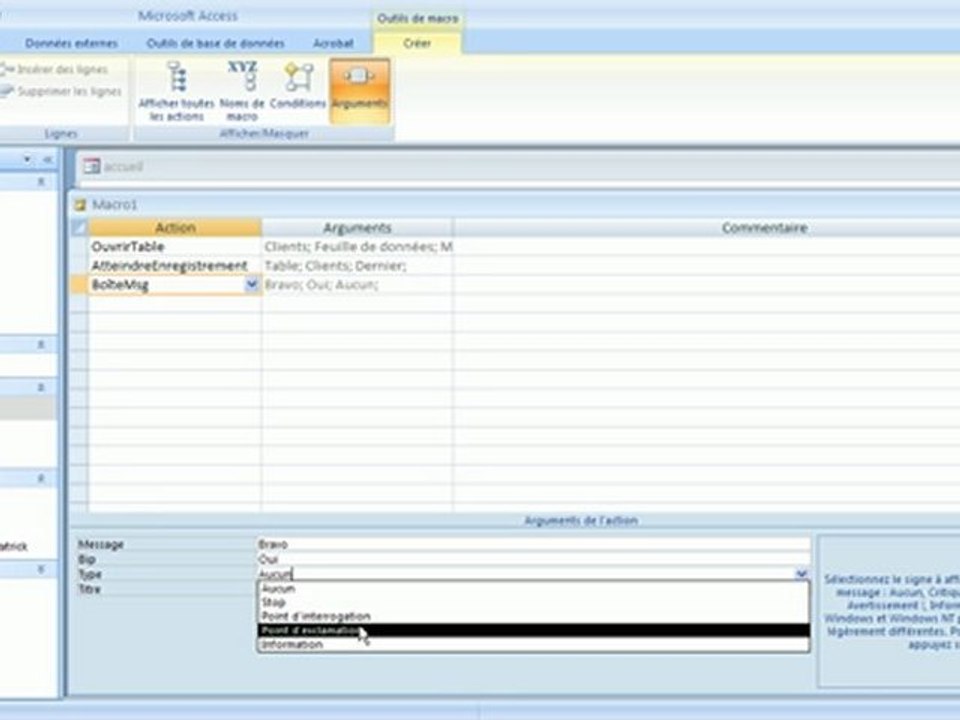This screenshot has height=720, width=960.
Task: Click the select-all corner of macro grid
Action: 79,228
